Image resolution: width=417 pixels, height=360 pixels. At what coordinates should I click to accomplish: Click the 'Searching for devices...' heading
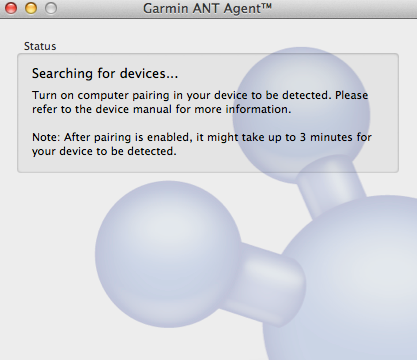click(105, 74)
